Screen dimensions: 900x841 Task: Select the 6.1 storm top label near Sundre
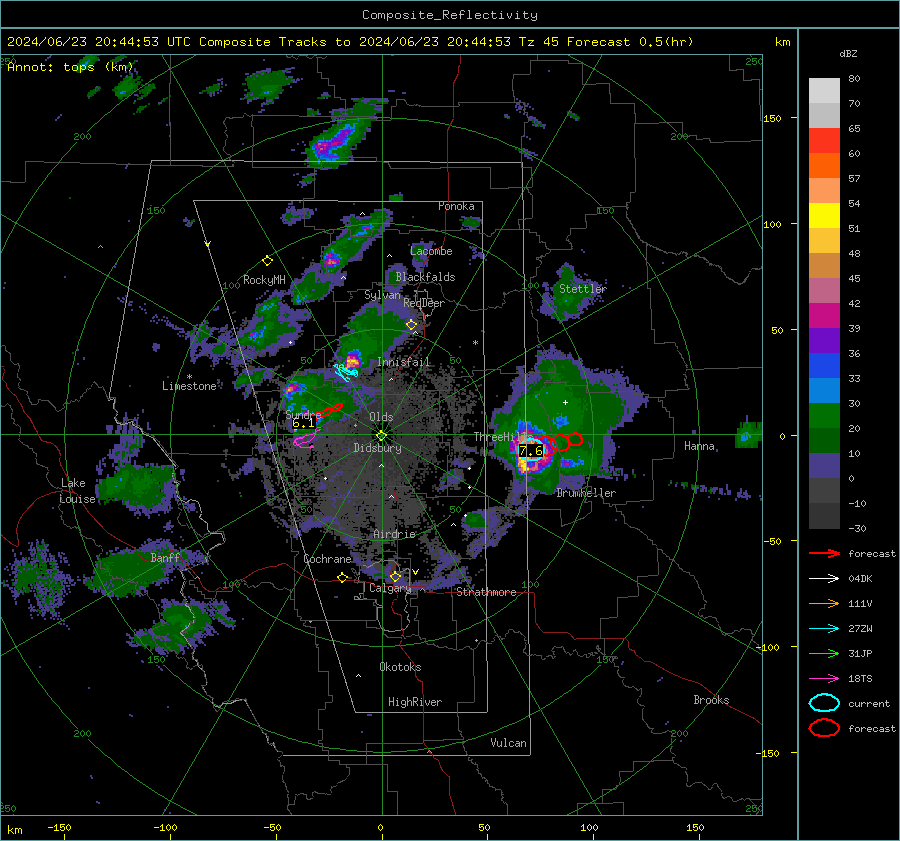click(304, 423)
